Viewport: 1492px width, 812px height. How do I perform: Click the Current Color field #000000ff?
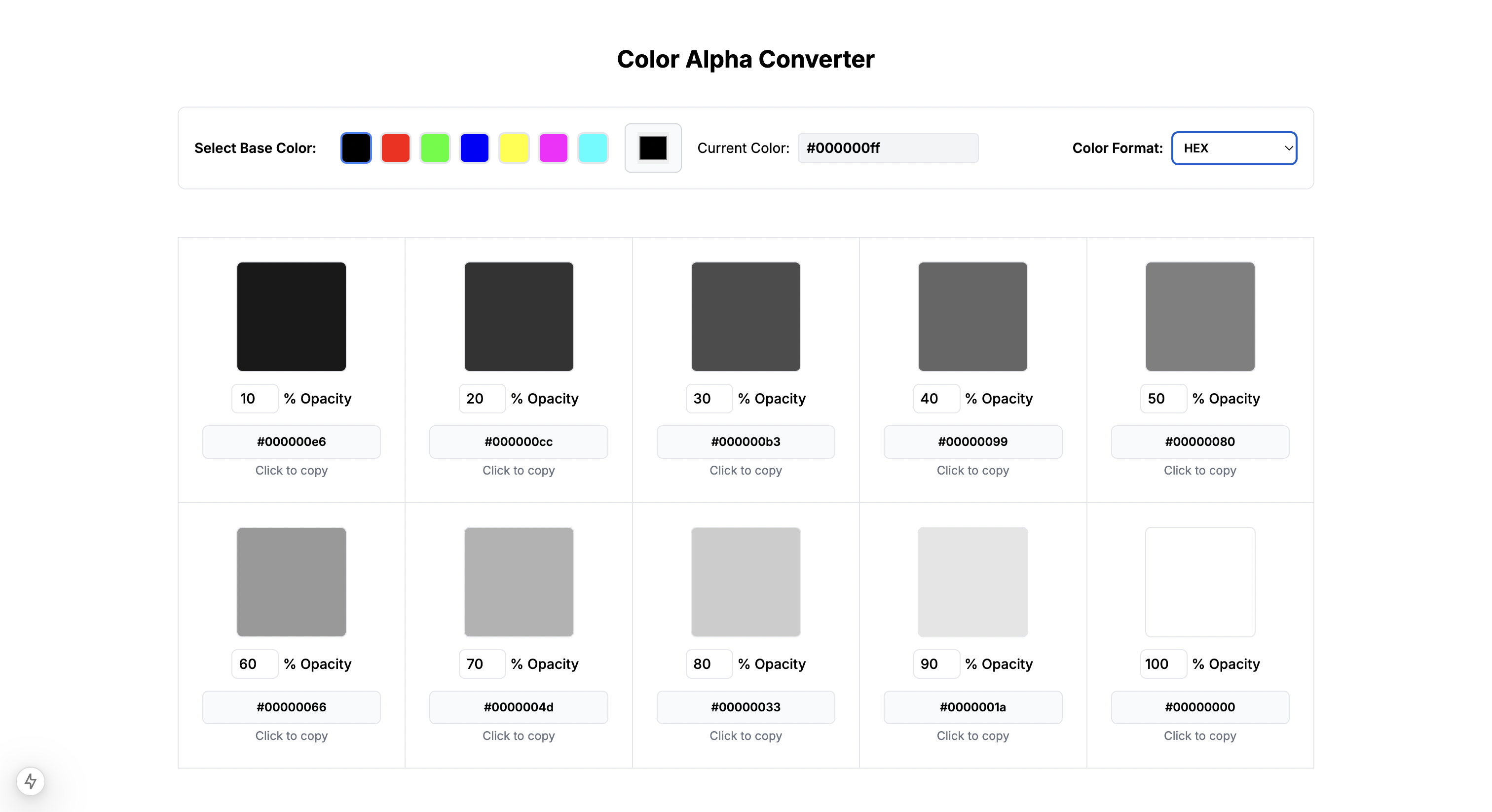888,148
